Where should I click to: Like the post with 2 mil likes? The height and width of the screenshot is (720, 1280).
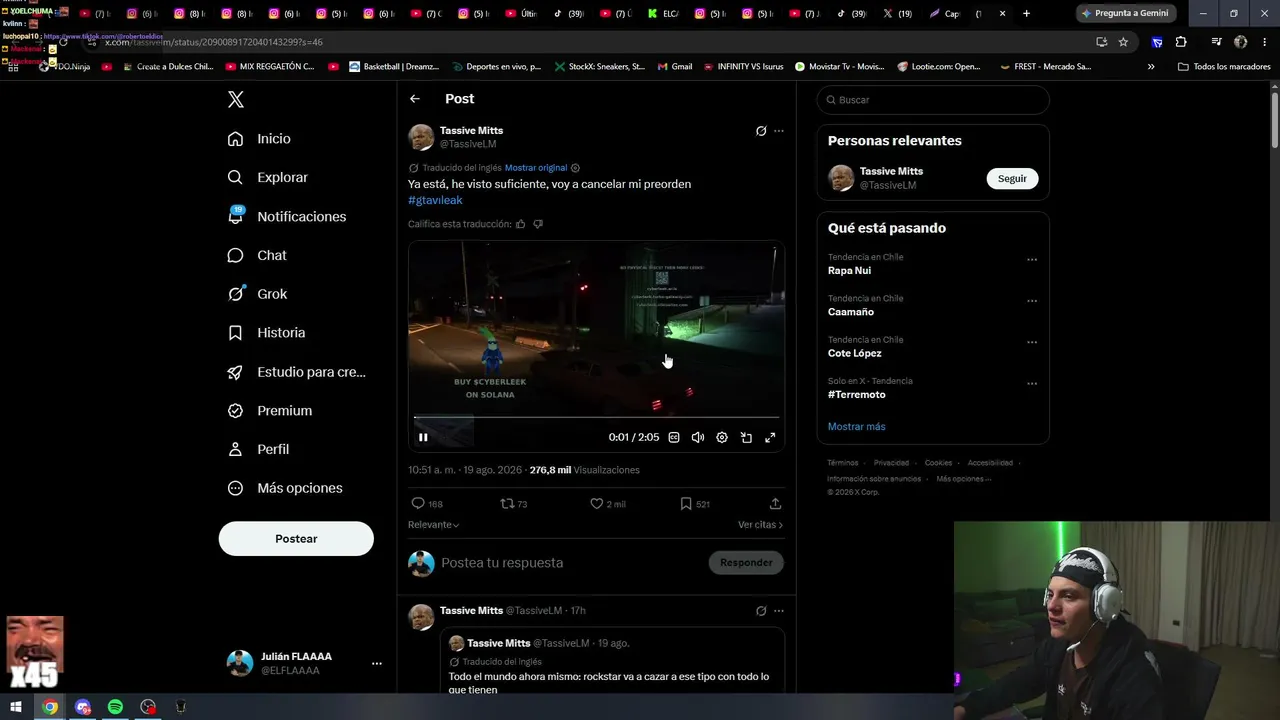tap(597, 504)
